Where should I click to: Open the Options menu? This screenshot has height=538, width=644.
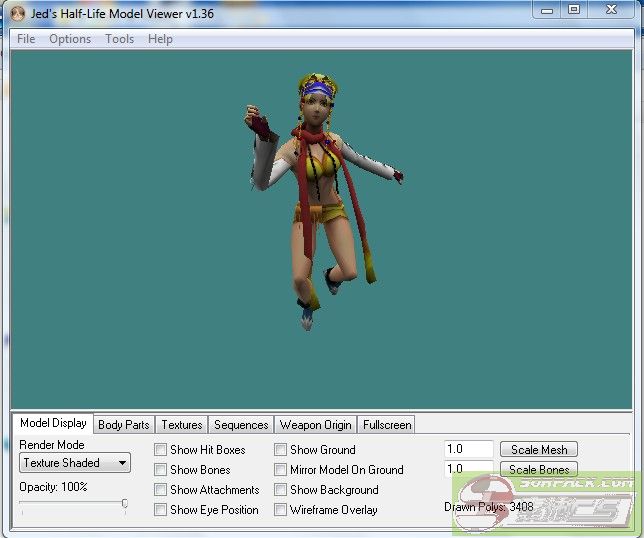(x=70, y=39)
